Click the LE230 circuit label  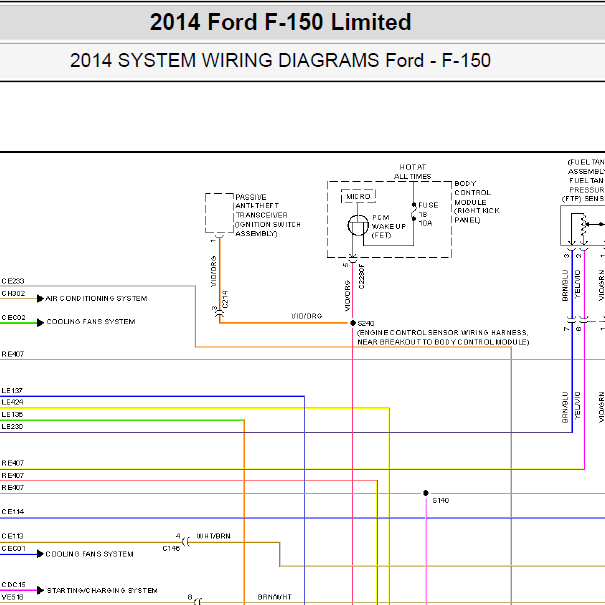pos(12,426)
